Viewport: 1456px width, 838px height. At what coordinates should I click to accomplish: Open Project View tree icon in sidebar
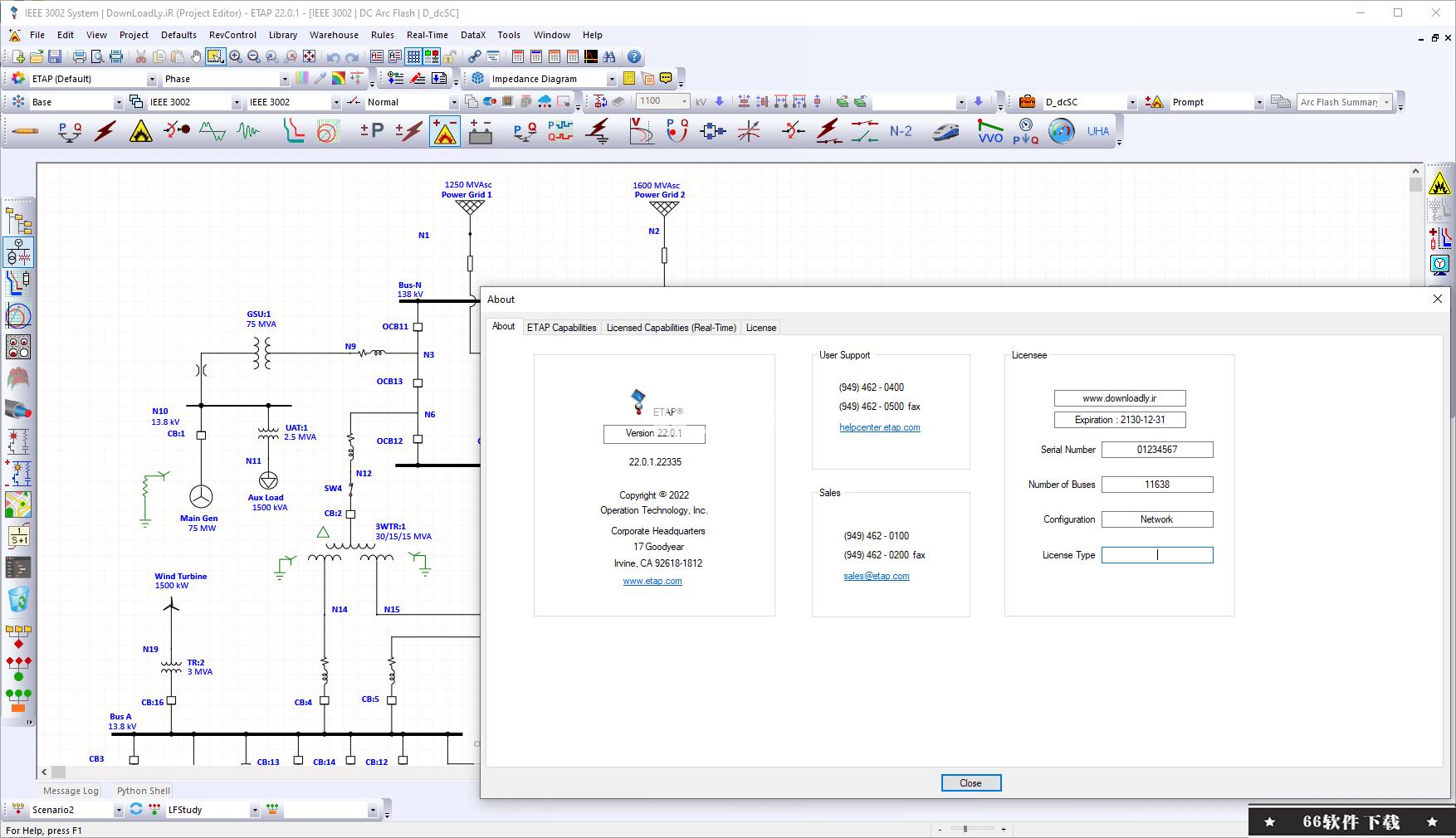pyautogui.click(x=18, y=222)
